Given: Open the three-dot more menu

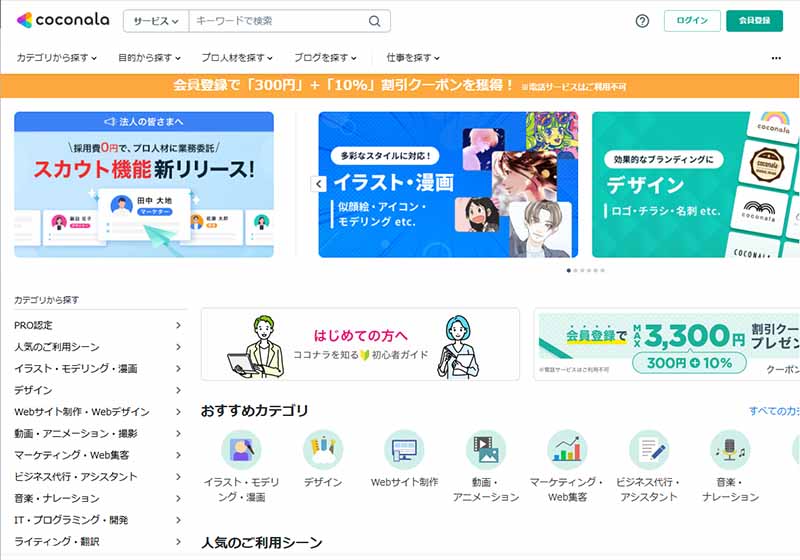Looking at the screenshot, I should (x=776, y=58).
